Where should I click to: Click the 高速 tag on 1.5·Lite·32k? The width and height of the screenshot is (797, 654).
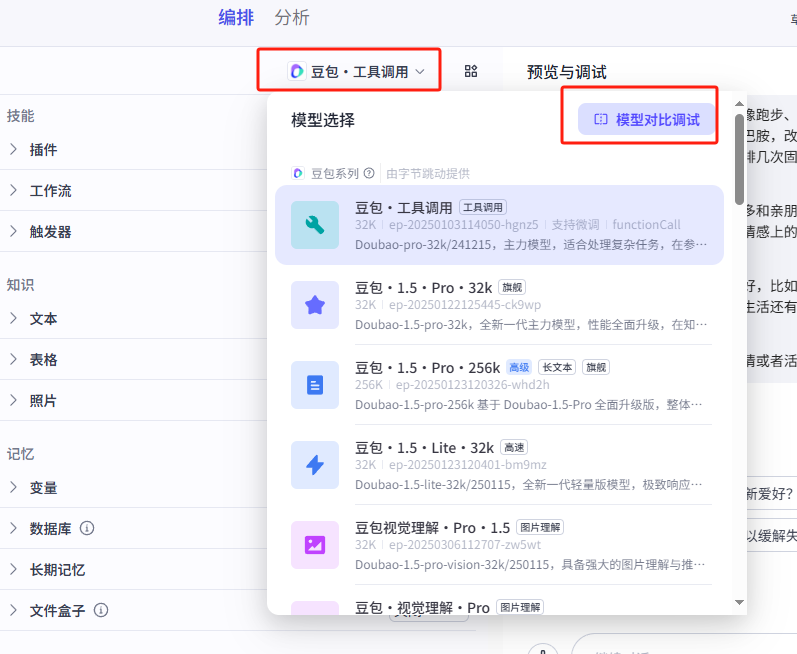[514, 447]
